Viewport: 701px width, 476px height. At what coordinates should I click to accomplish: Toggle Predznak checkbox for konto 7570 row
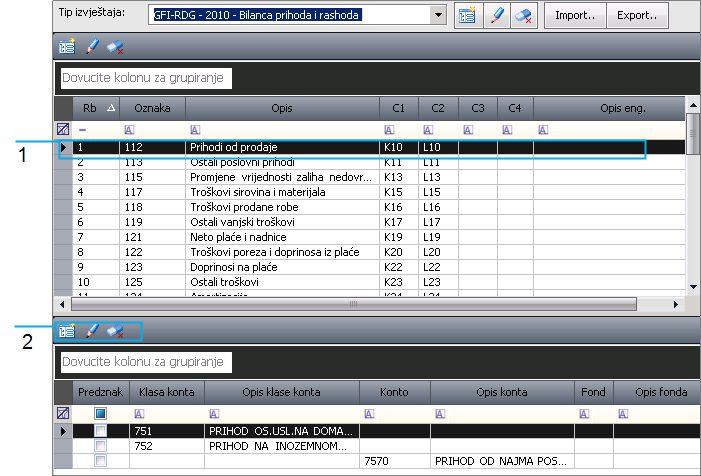pos(101,461)
